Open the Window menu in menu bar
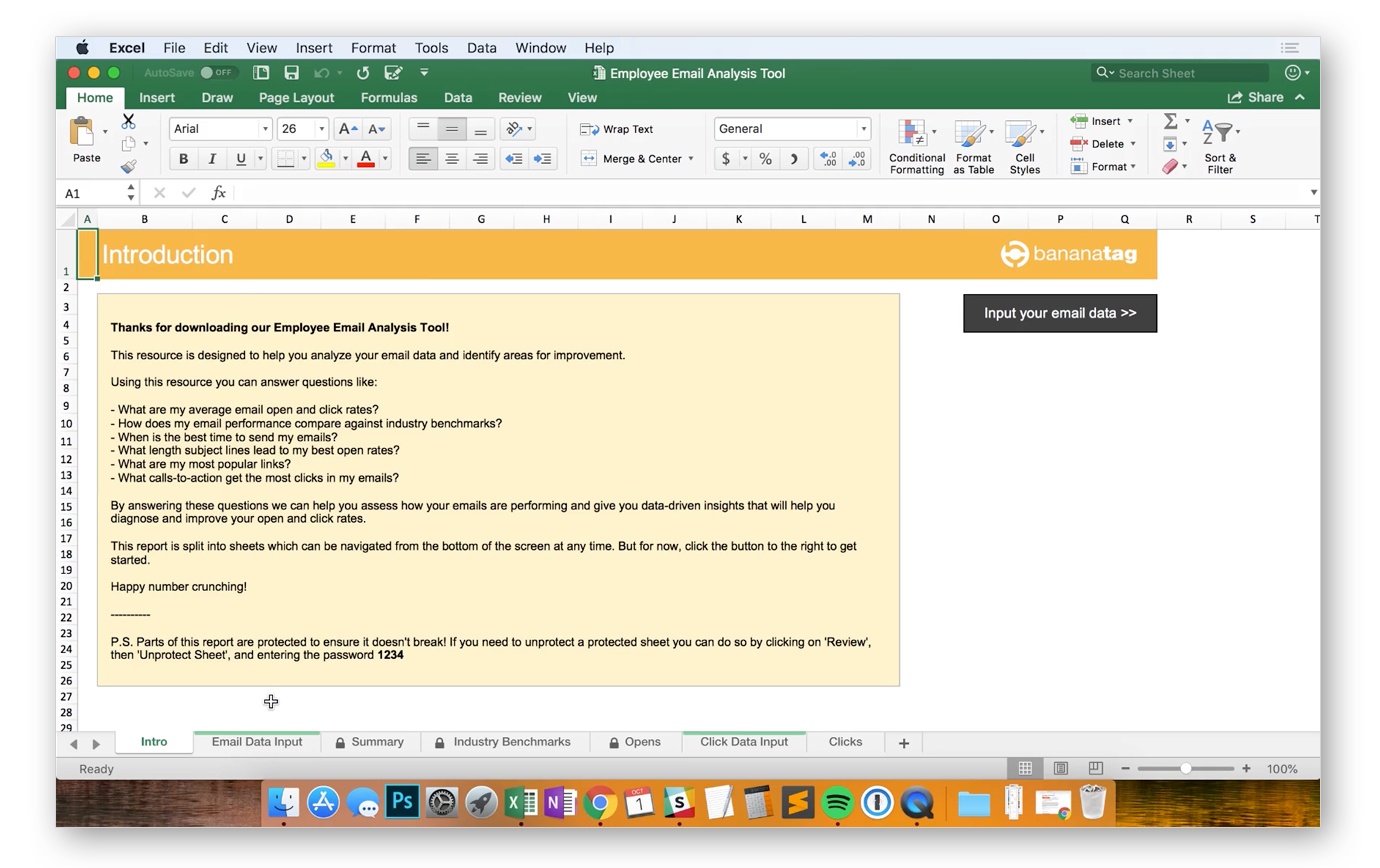Viewport: 1380px width, 868px height. click(x=541, y=48)
